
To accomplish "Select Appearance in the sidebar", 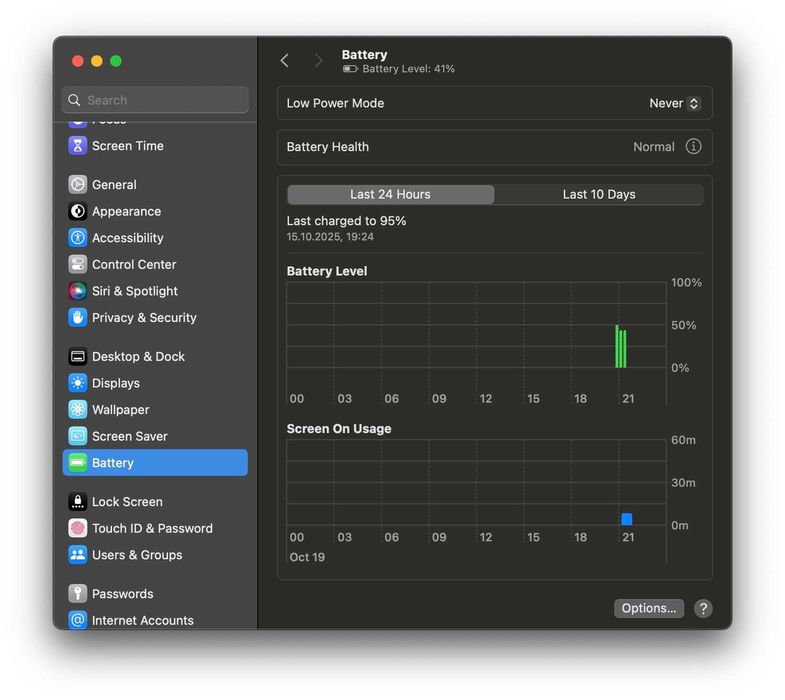I will point(155,211).
